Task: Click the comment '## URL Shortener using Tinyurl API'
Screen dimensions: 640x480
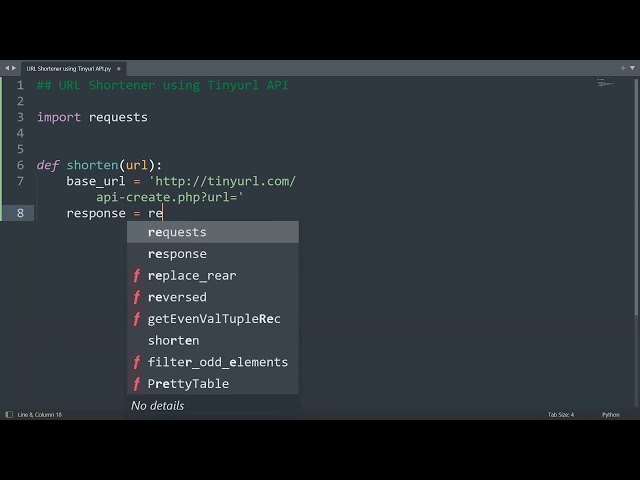Action: pos(162,85)
